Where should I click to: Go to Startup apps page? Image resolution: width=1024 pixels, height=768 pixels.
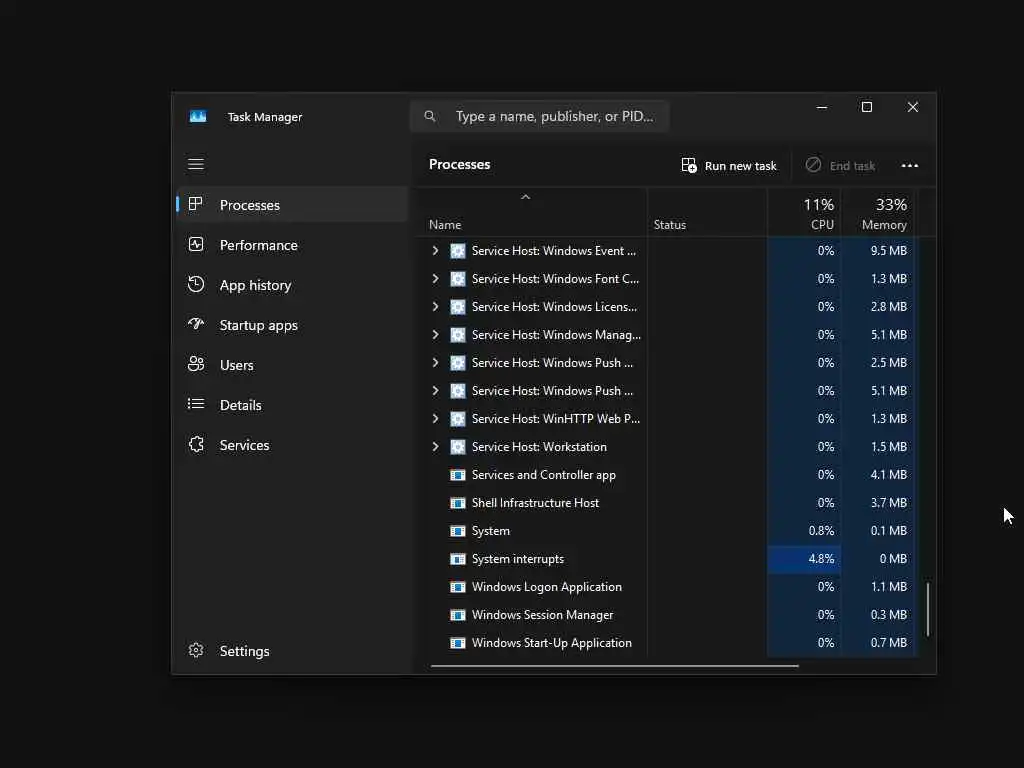click(293, 325)
